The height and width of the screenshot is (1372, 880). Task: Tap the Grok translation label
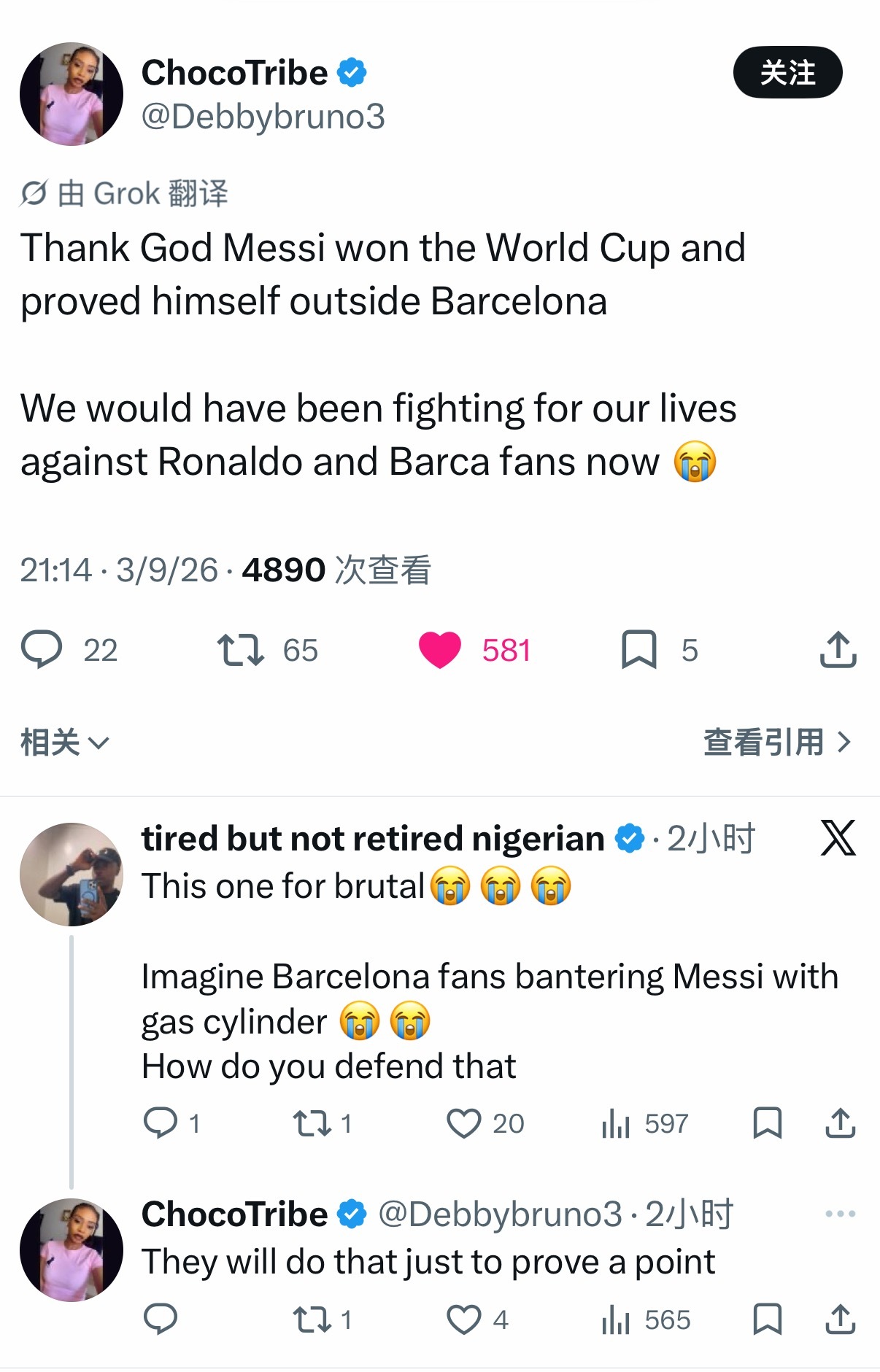point(124,193)
